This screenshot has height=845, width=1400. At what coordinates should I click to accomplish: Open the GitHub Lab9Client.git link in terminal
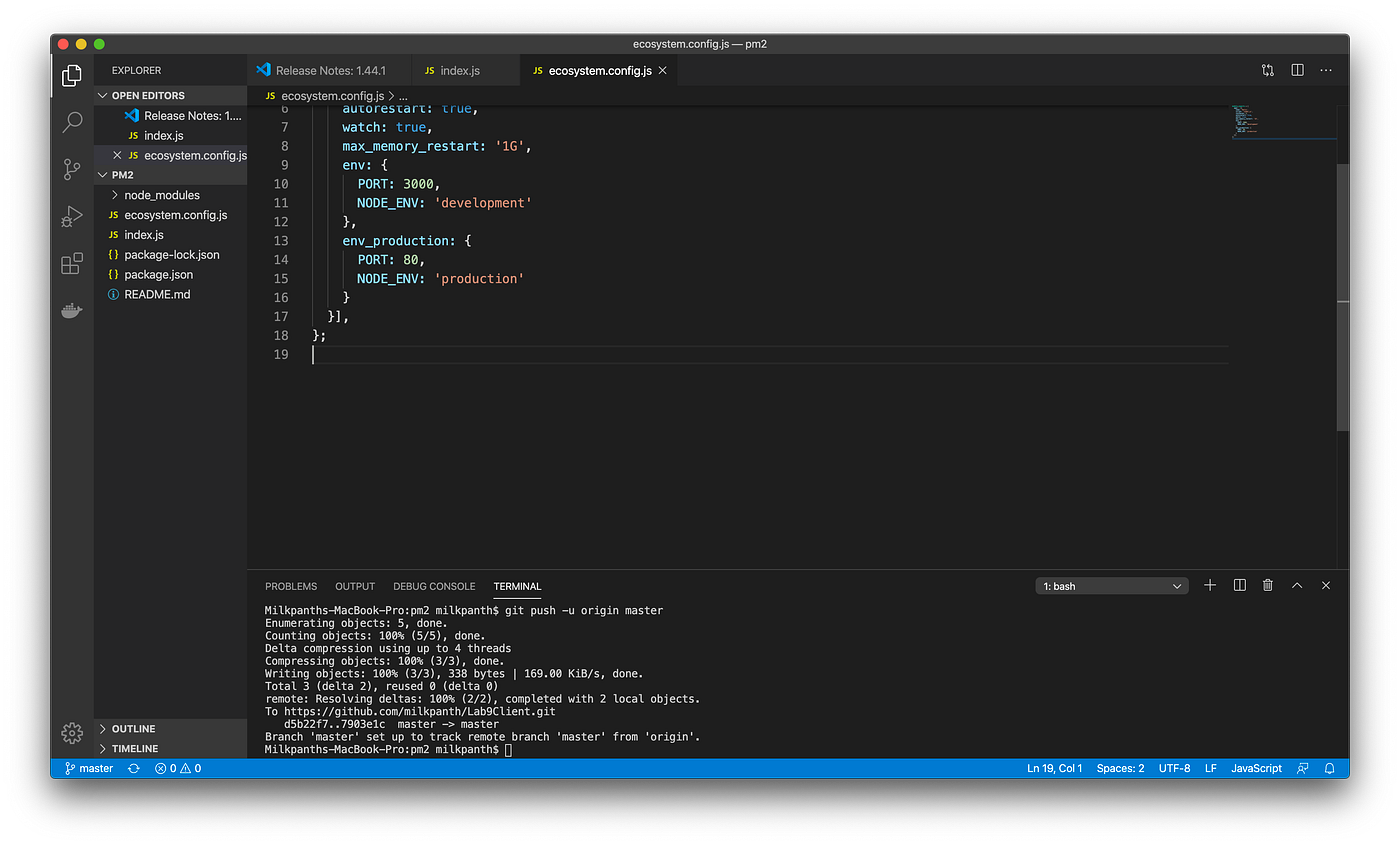[420, 711]
